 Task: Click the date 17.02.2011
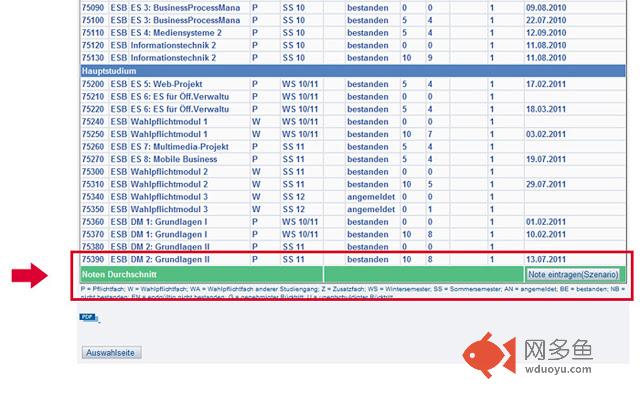pyautogui.click(x=546, y=84)
